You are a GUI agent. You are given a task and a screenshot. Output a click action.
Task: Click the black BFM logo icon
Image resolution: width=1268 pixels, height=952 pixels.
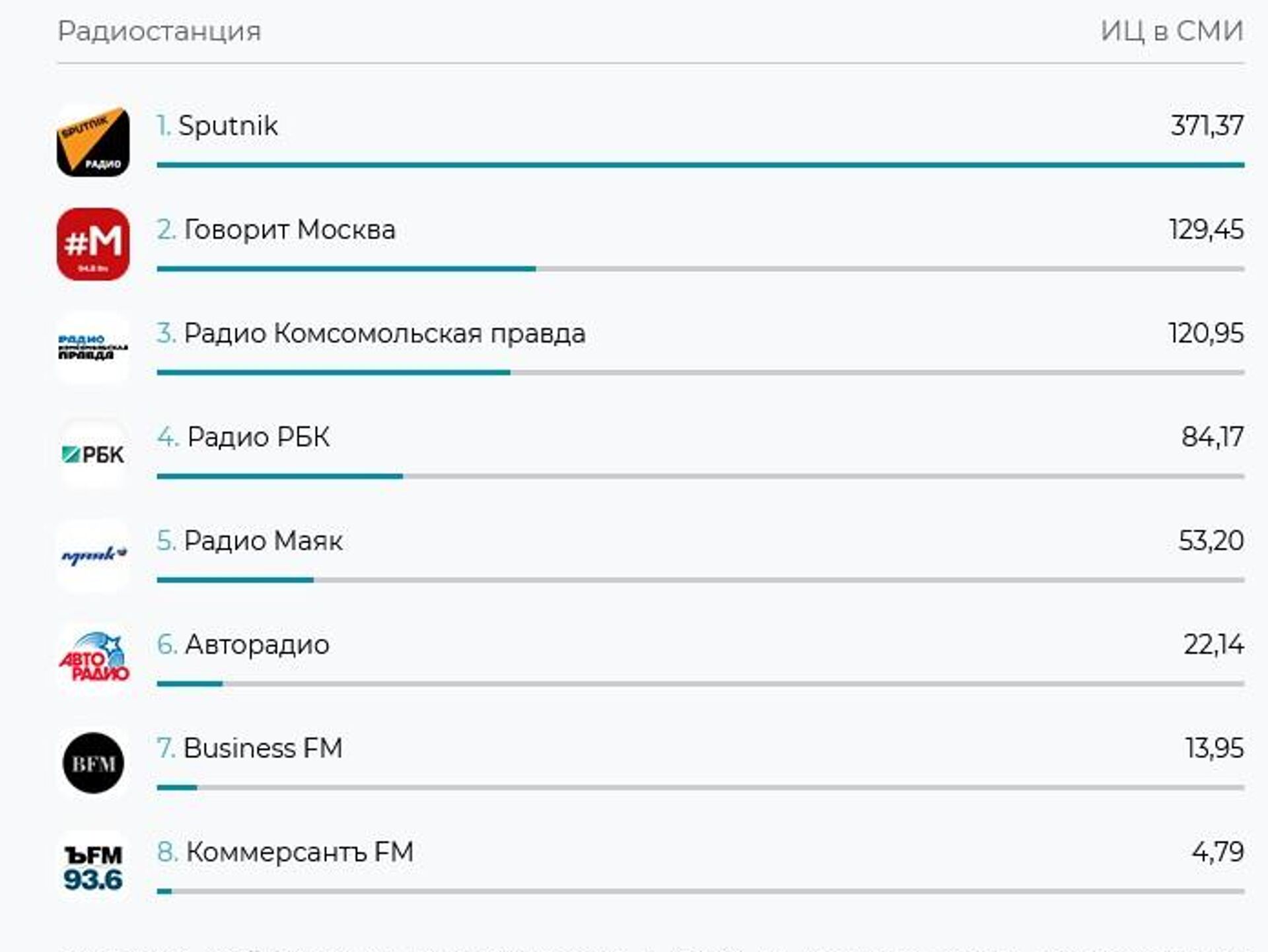coord(93,763)
